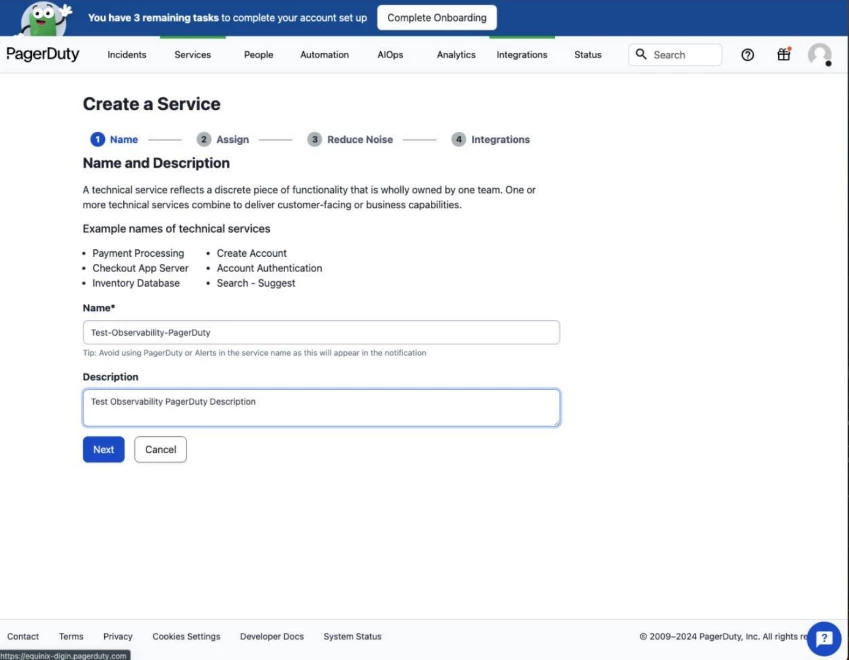The width and height of the screenshot is (849, 660).
Task: Click the green mascot in the onboarding banner
Action: [45, 19]
